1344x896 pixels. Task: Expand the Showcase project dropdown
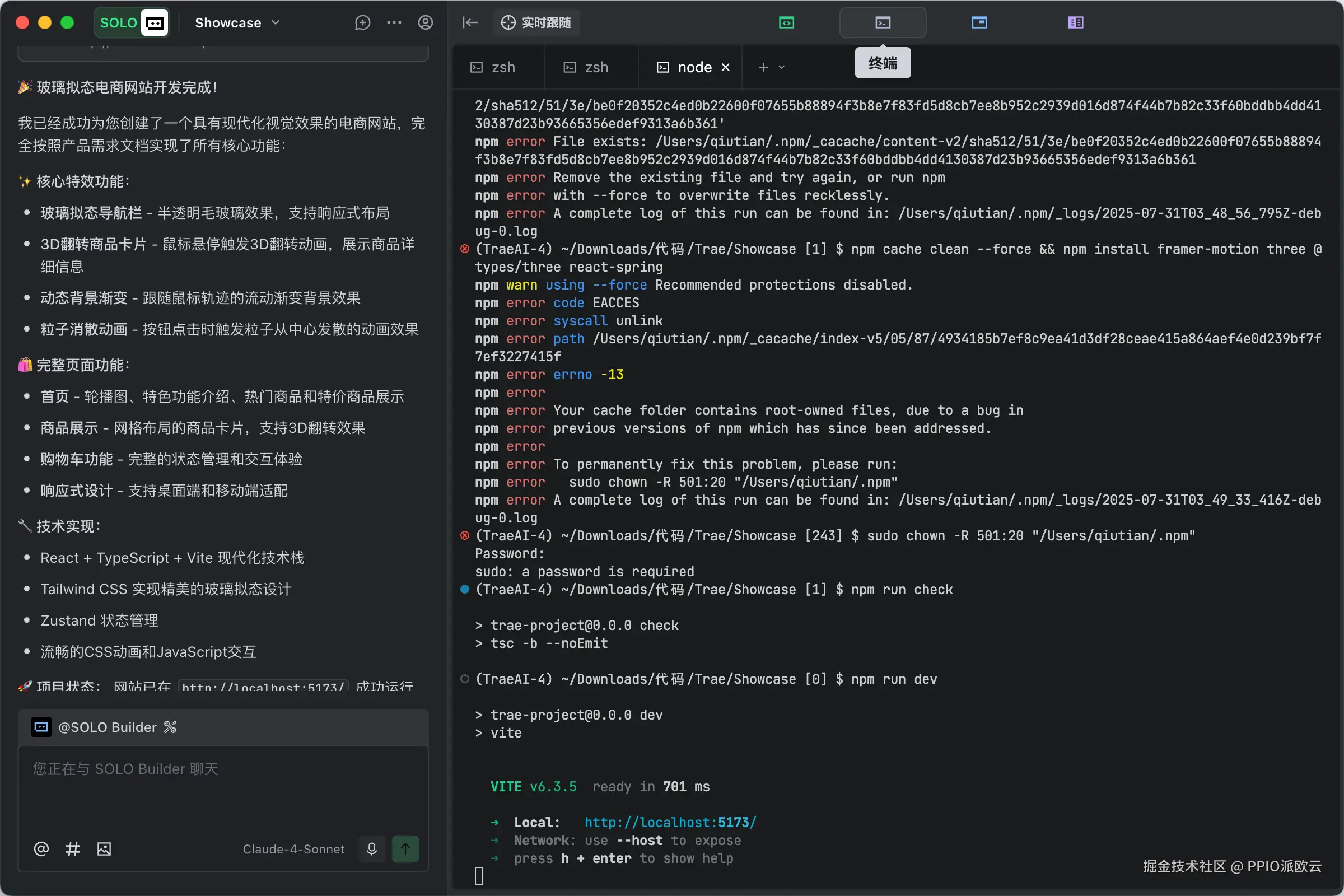(236, 23)
